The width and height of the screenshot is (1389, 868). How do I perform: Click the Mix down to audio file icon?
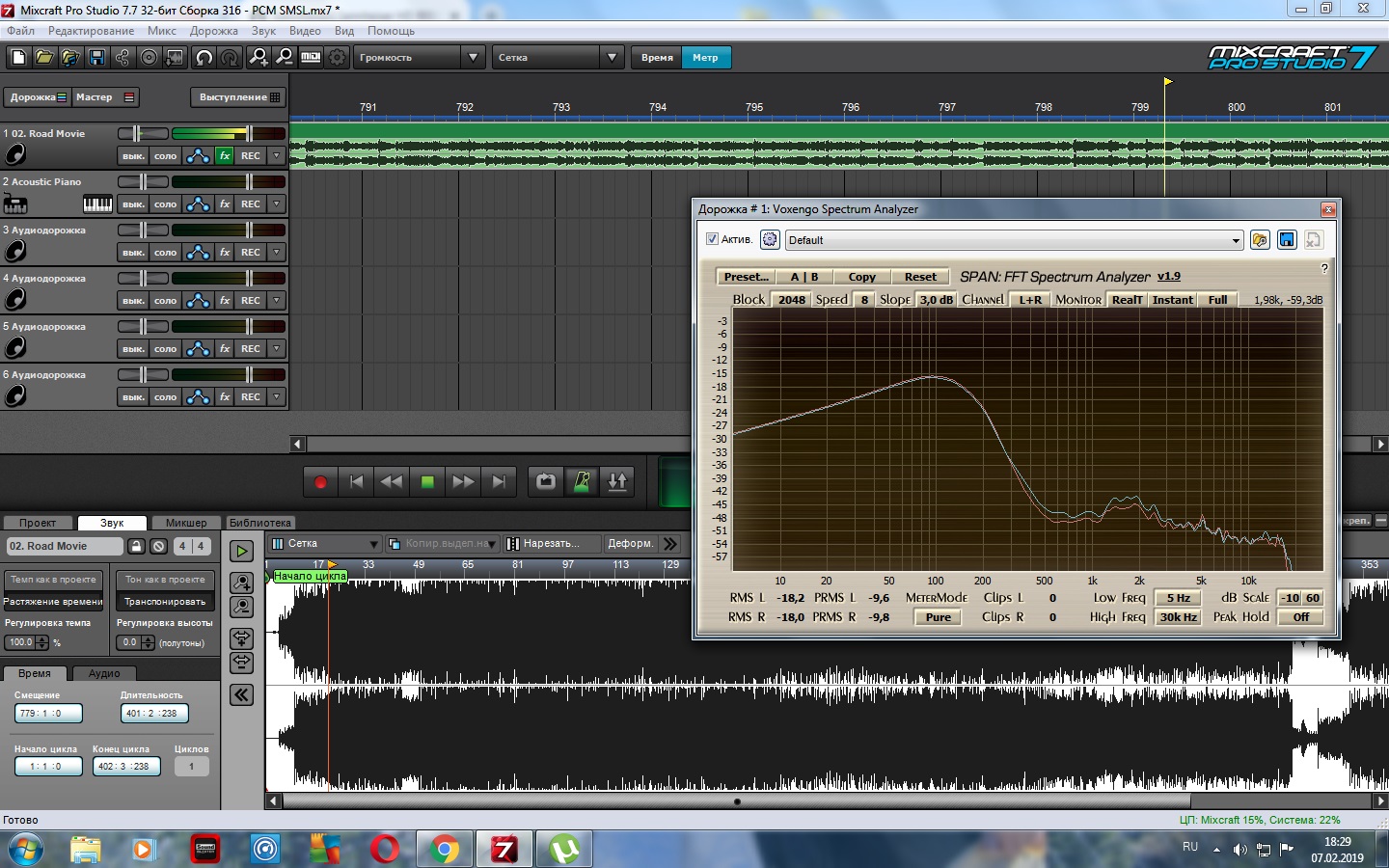175,58
